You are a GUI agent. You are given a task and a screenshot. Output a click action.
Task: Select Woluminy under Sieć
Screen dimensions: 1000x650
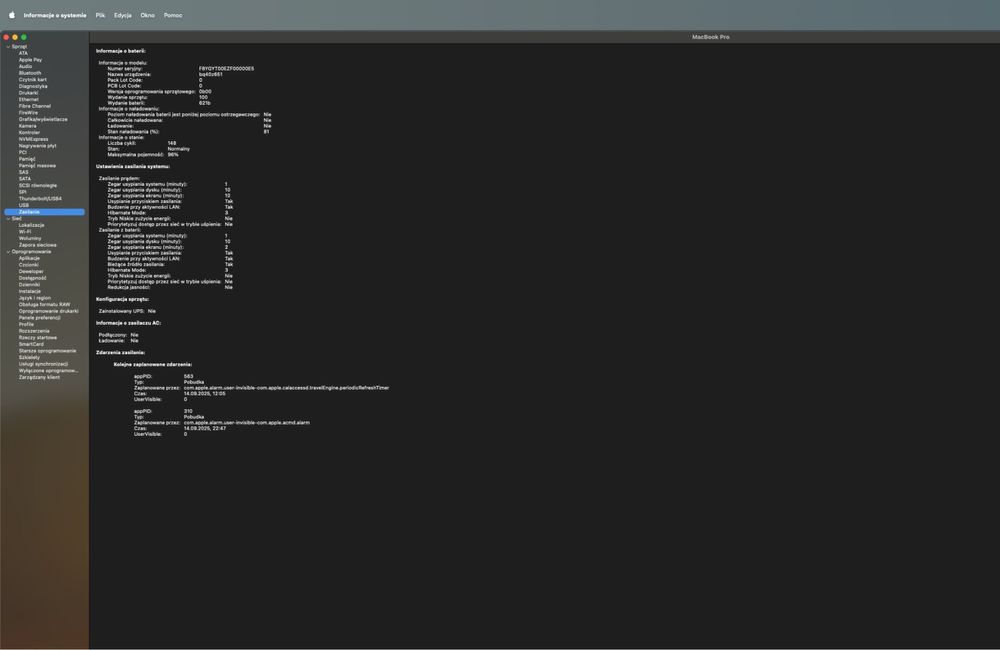(30, 239)
